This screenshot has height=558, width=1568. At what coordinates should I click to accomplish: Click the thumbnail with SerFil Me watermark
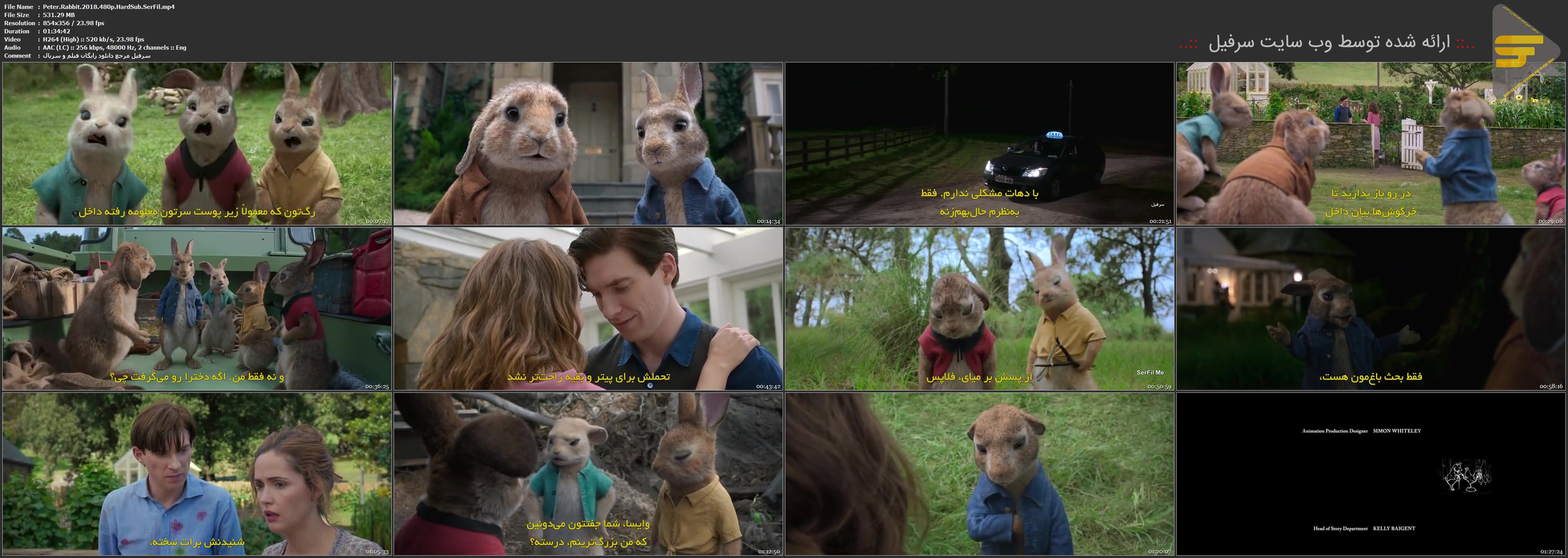coord(979,309)
